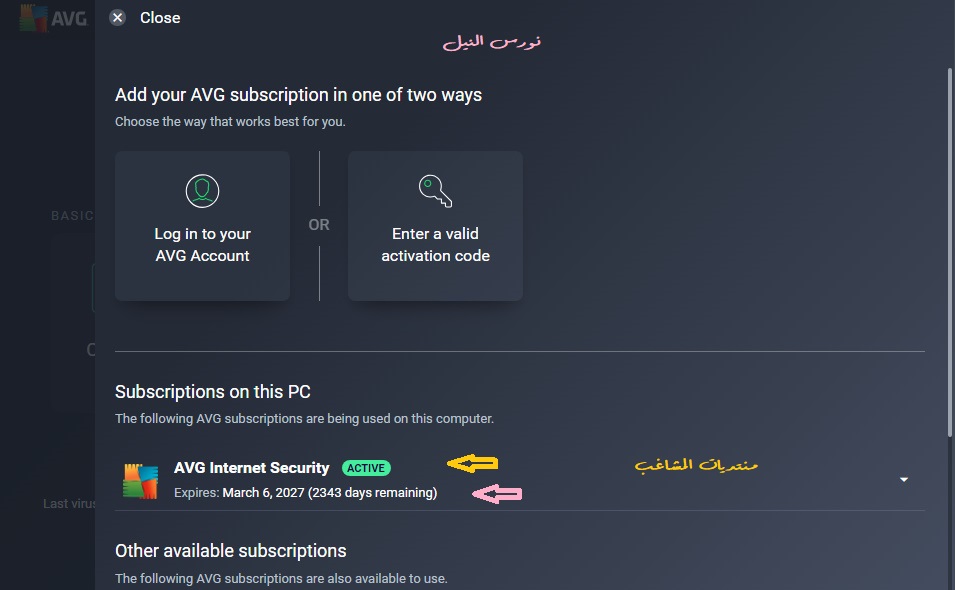Click the account person icon
Image resolution: width=955 pixels, height=590 pixels.
point(202,190)
